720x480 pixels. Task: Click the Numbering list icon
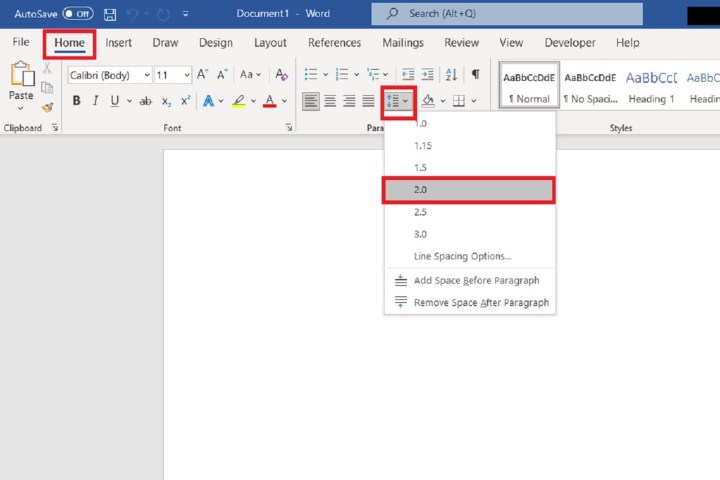pos(342,74)
